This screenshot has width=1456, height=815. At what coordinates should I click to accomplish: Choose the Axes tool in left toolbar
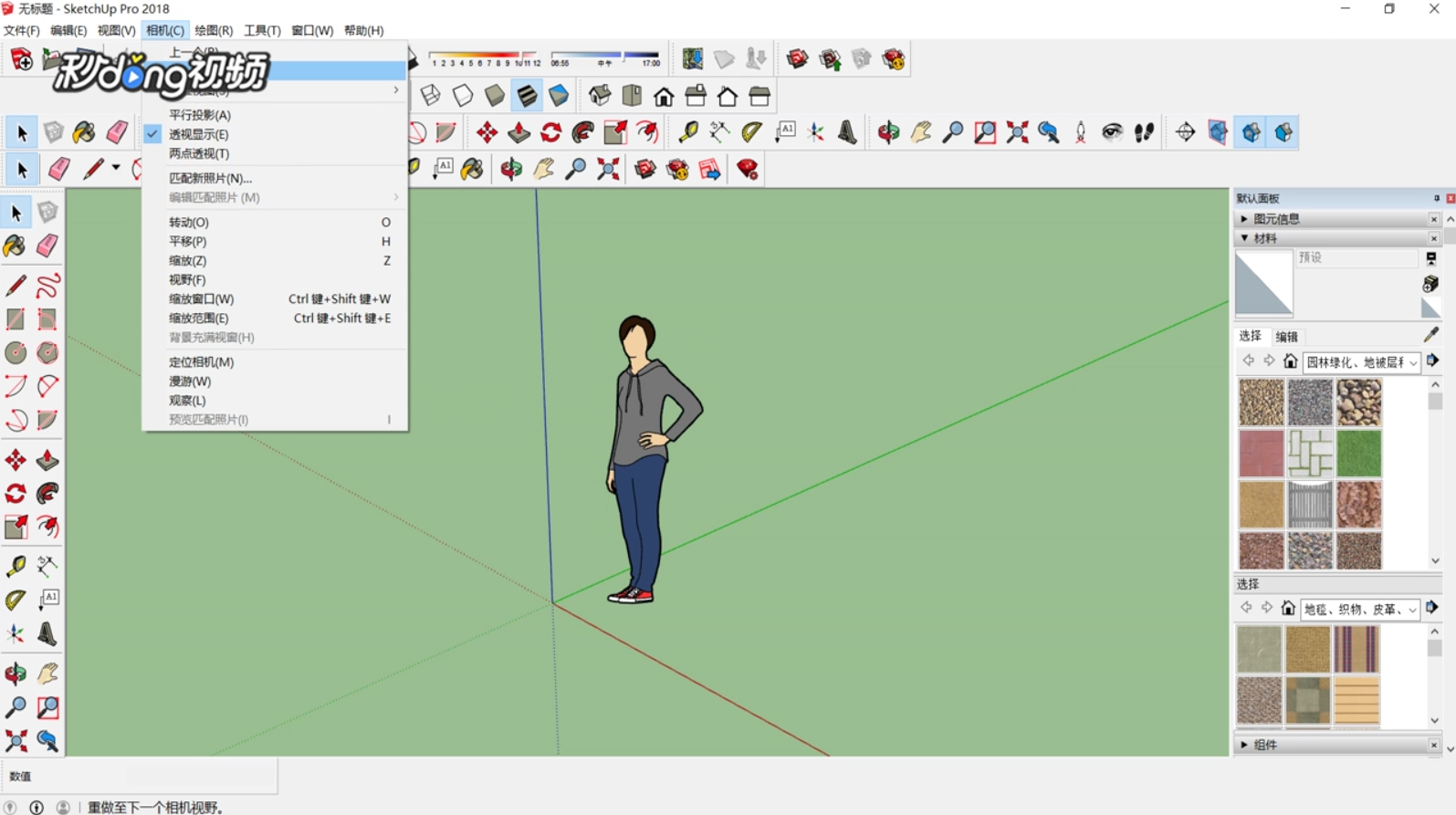pyautogui.click(x=16, y=633)
